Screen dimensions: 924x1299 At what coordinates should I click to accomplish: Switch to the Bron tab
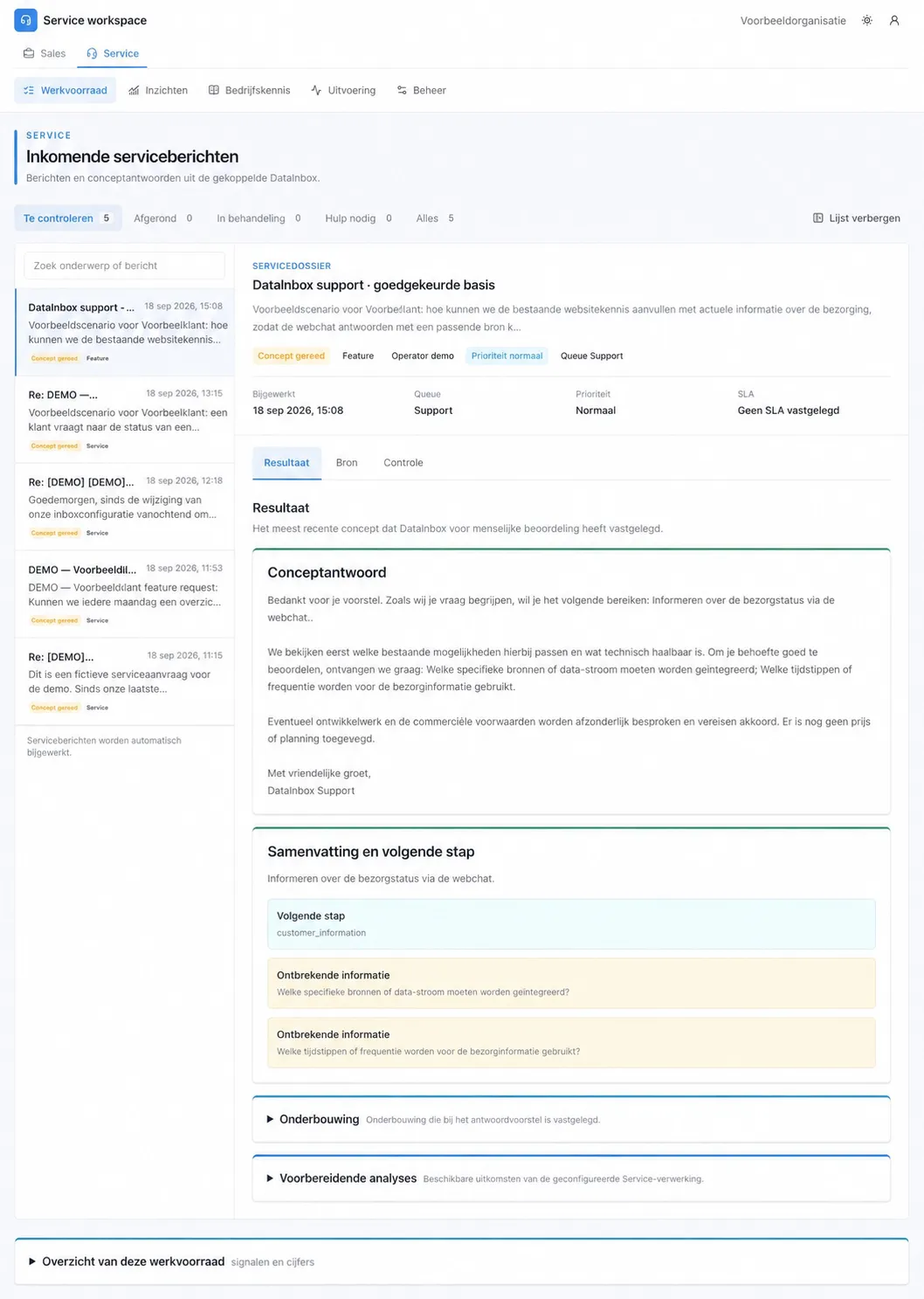coord(347,463)
